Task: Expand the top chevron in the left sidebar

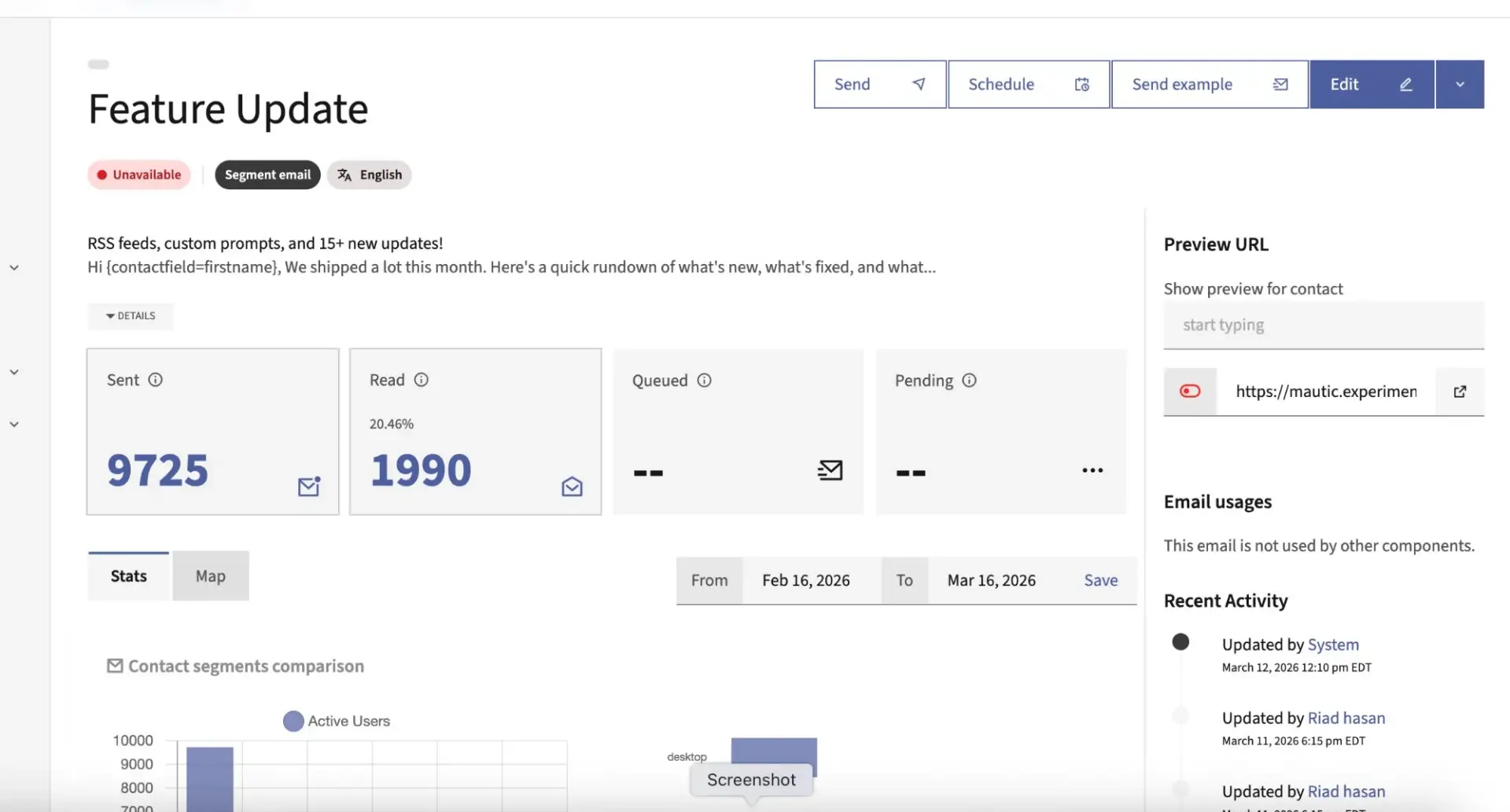Action: pos(13,266)
